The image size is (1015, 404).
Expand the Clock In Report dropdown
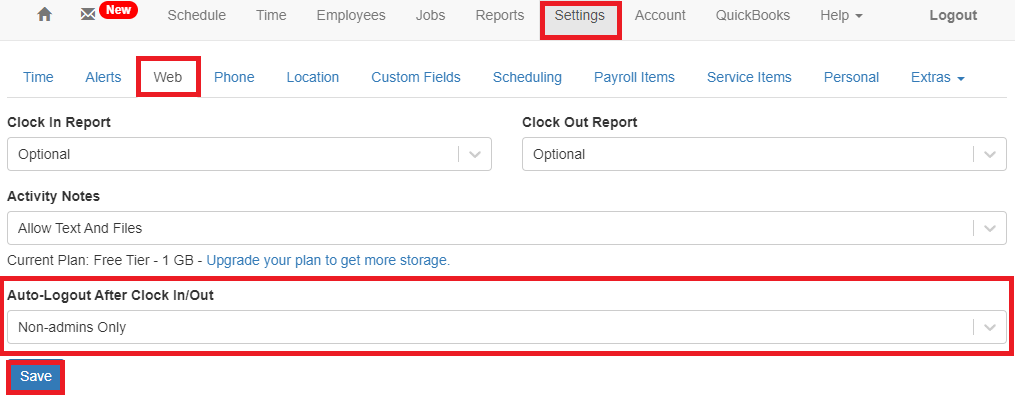tap(249, 154)
